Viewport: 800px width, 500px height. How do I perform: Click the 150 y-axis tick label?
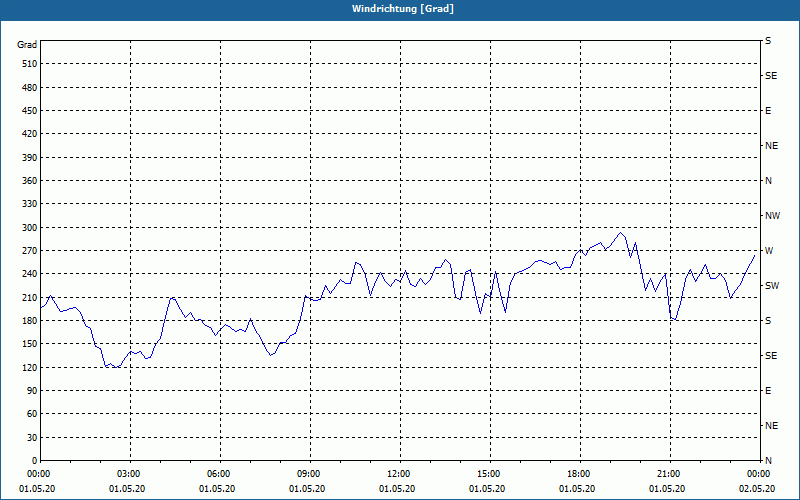[x=30, y=344]
